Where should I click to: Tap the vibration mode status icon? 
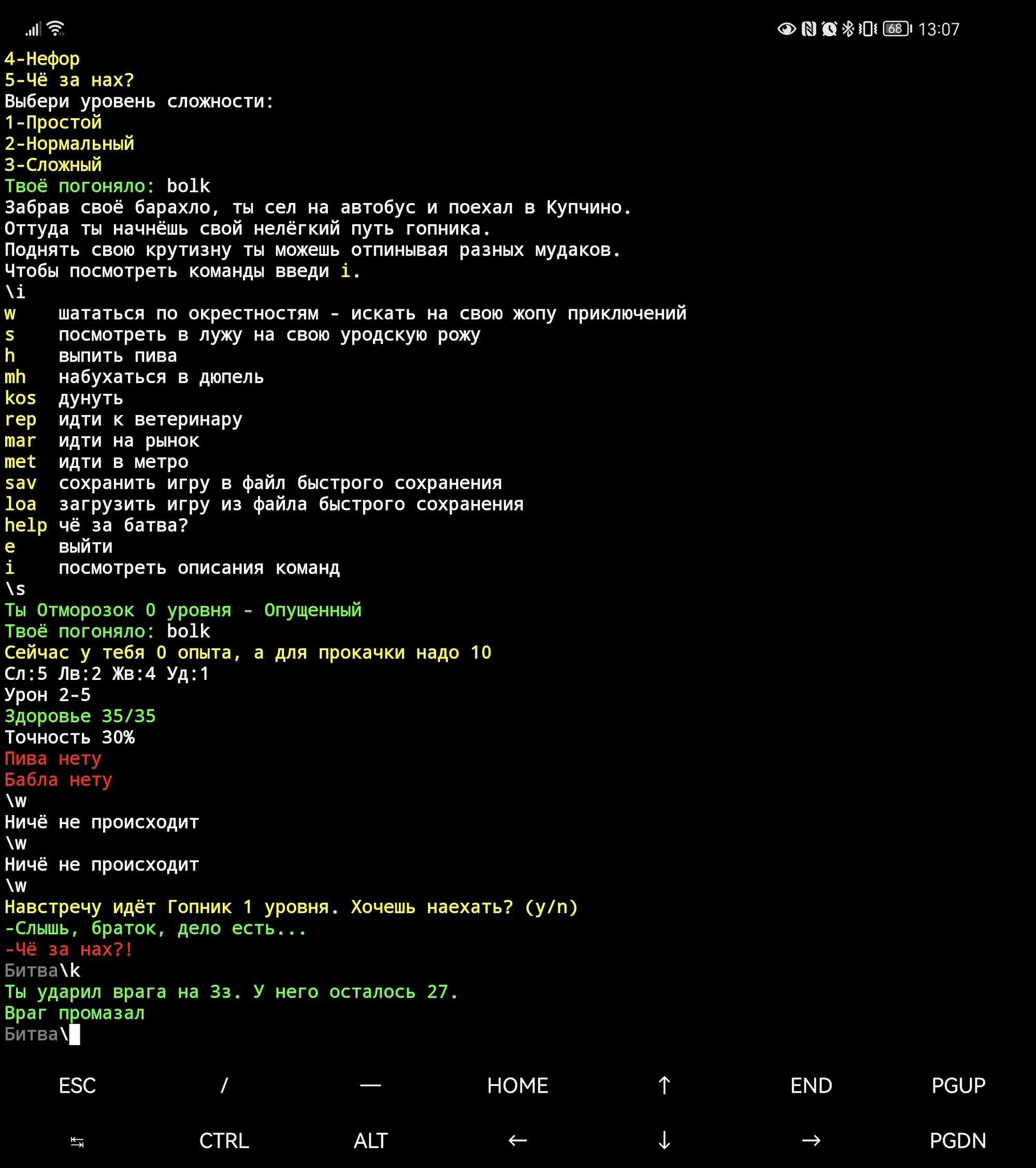pyautogui.click(x=868, y=29)
